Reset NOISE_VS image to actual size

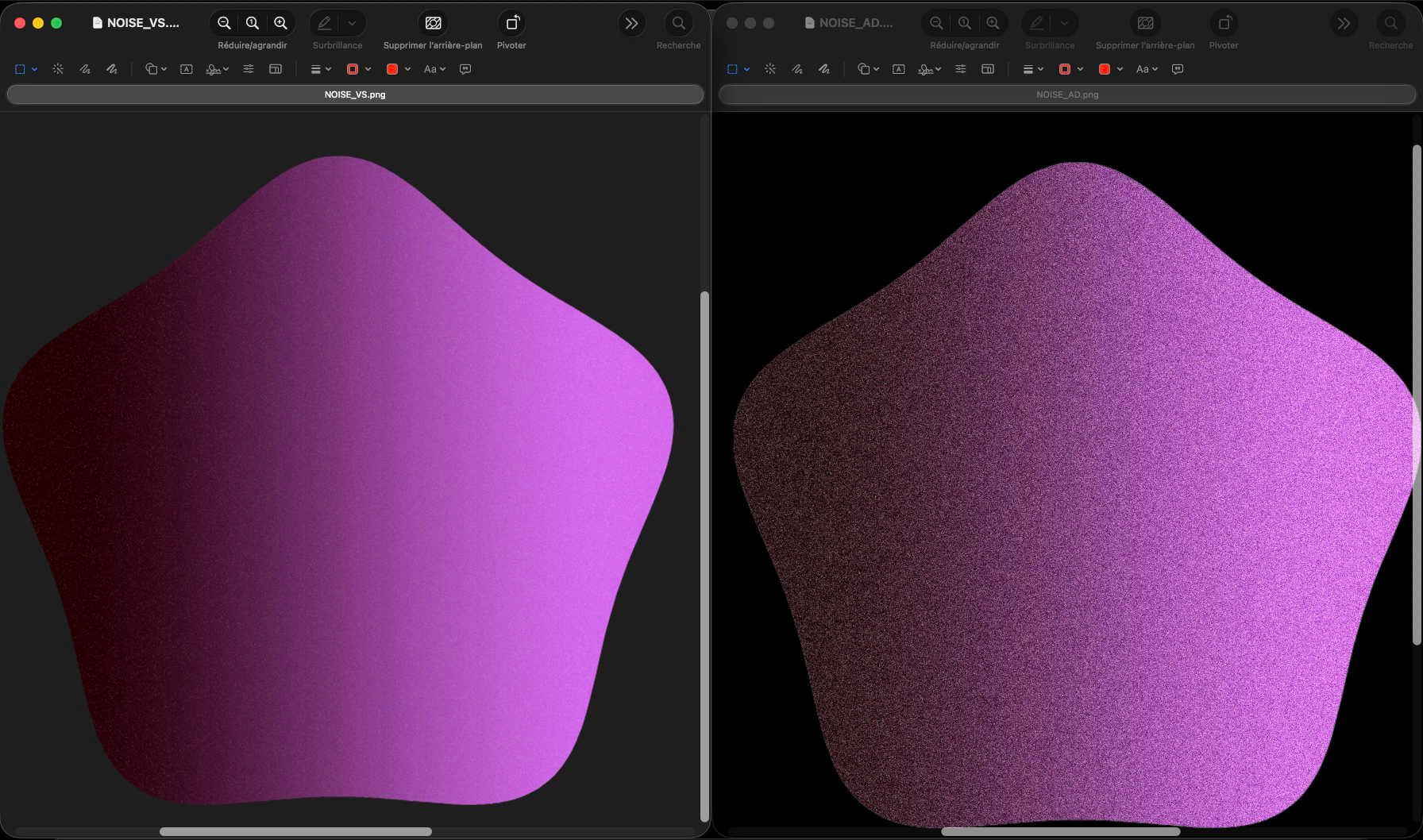tap(253, 23)
